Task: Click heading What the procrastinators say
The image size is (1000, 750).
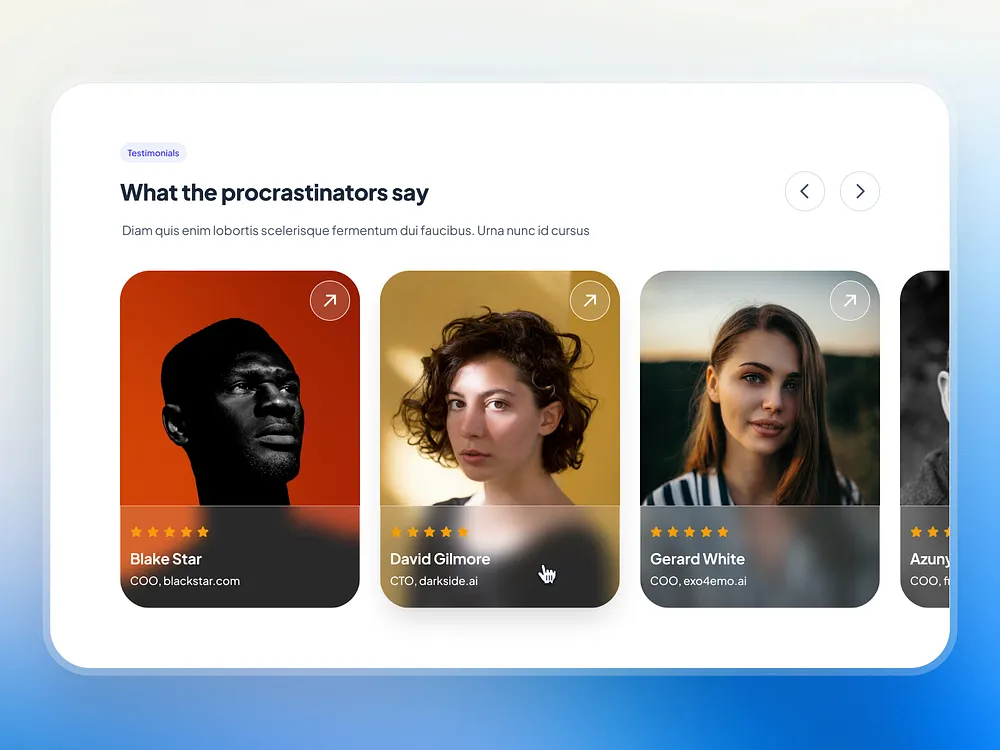Action: [x=274, y=193]
